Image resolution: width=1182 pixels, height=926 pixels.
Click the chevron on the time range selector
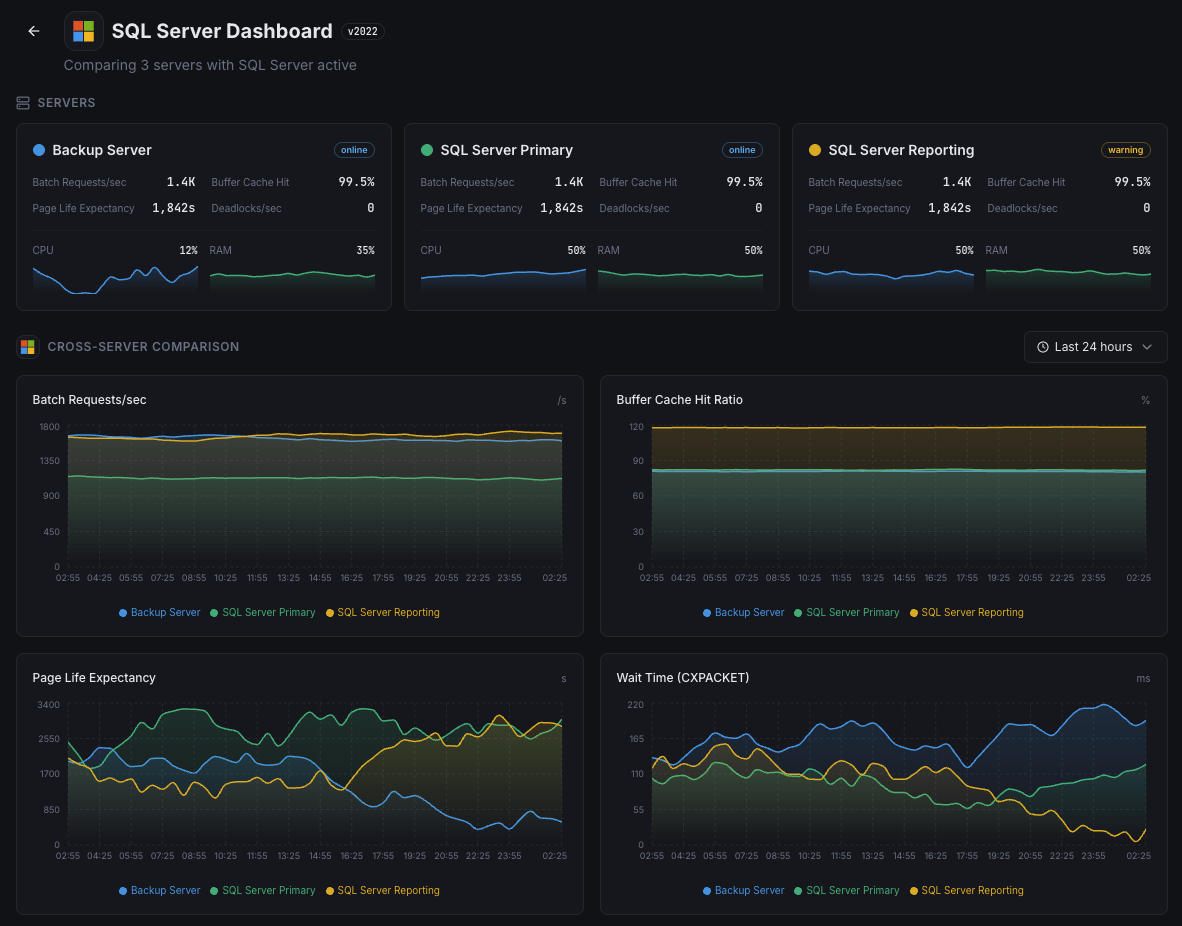[1148, 347]
